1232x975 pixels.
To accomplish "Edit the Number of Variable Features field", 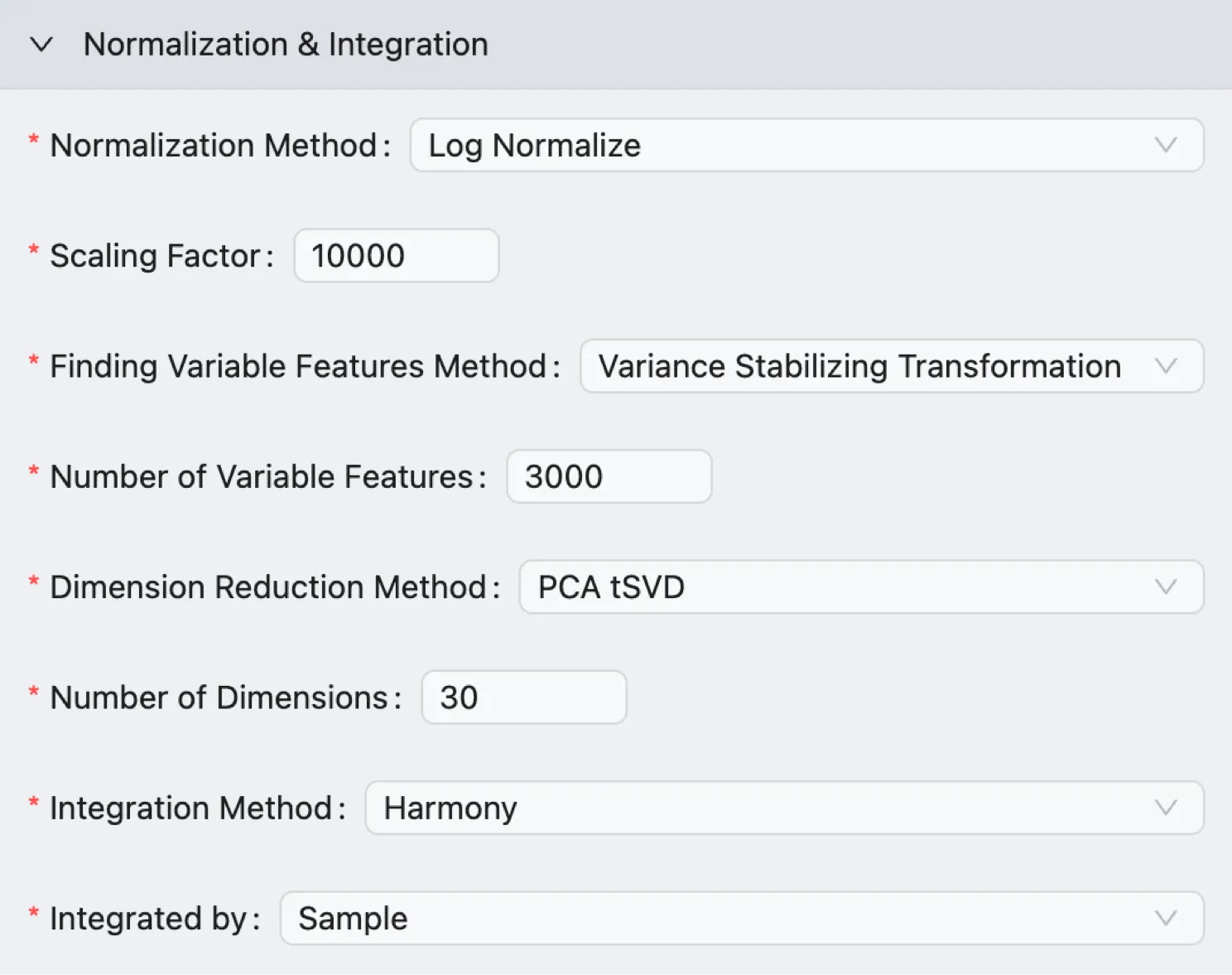I will (609, 476).
